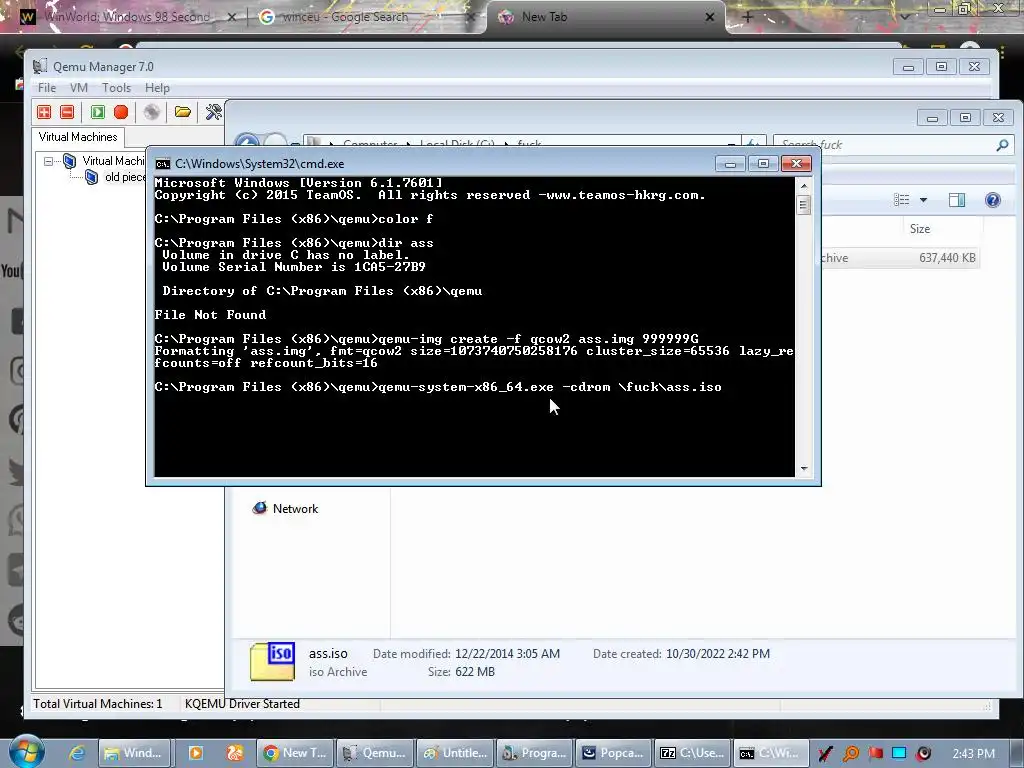
Task: Launch Internet Explorer from the taskbar
Action: [78, 753]
